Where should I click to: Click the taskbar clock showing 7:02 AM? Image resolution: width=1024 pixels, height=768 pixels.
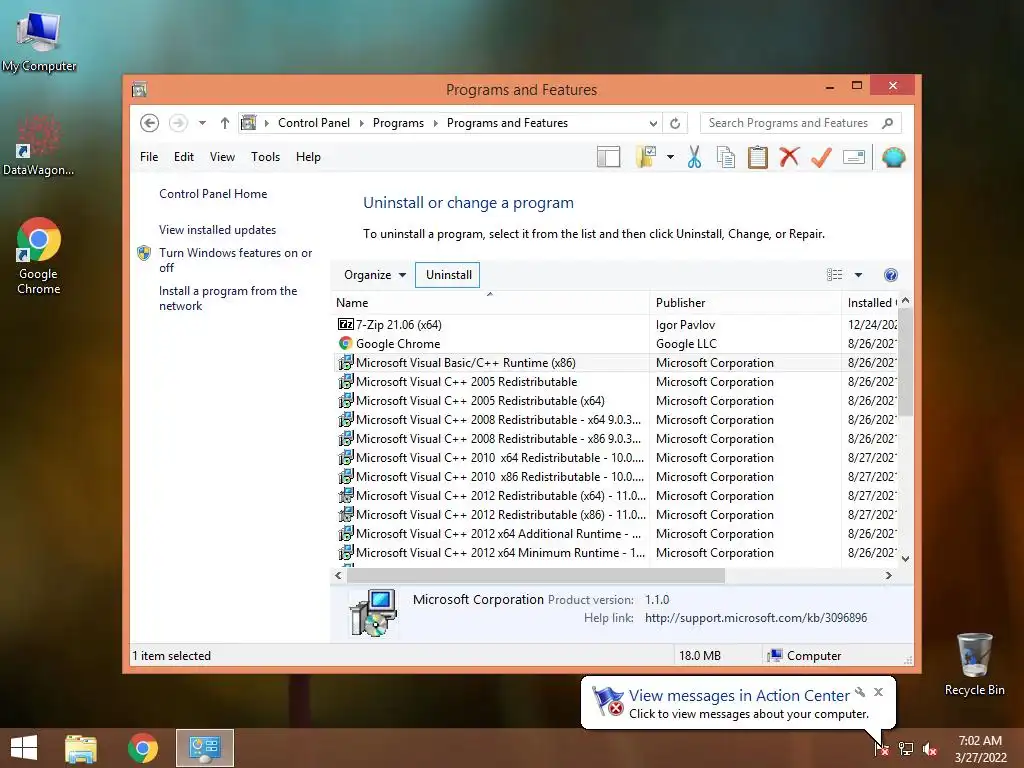980,749
